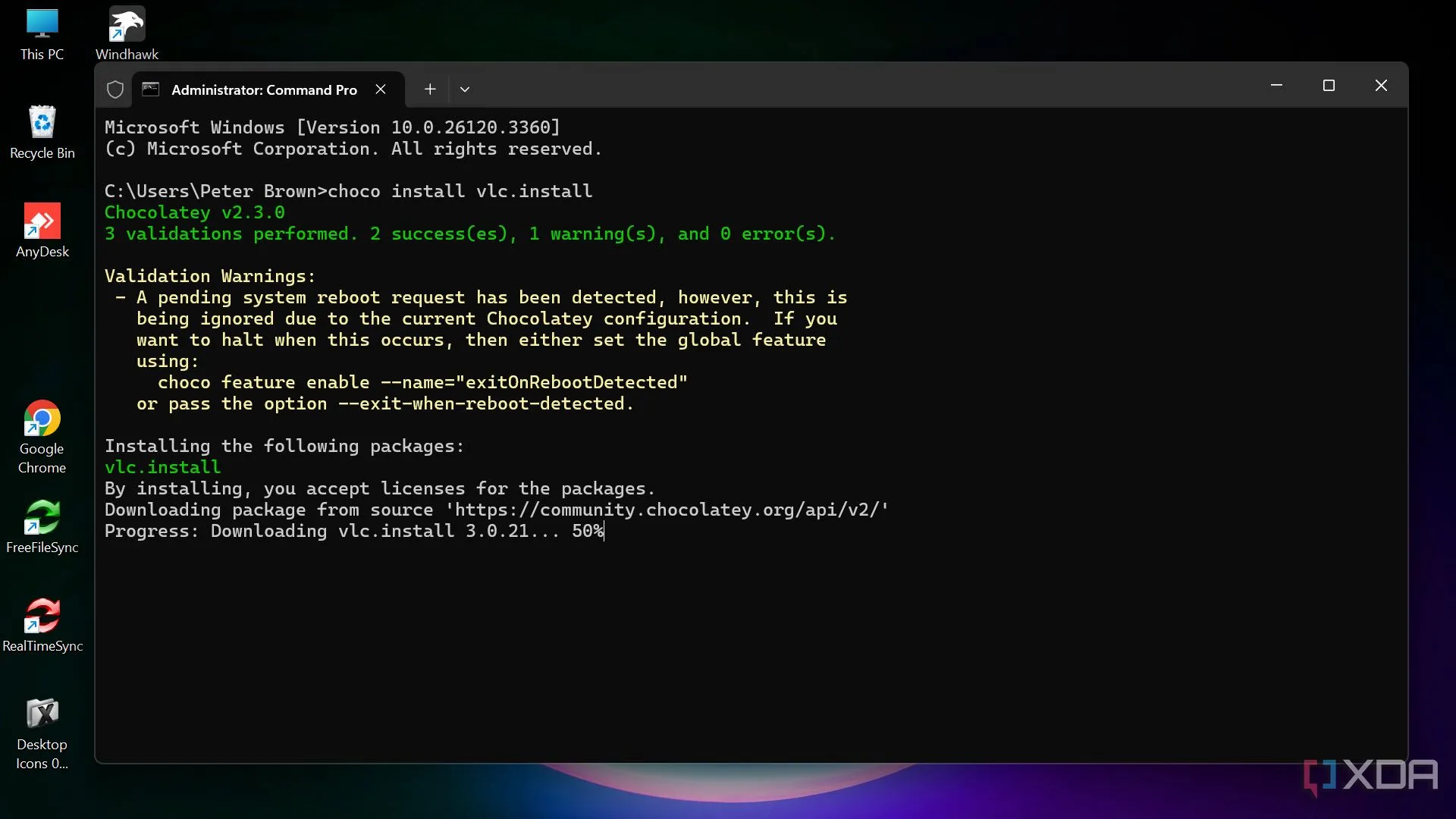Viewport: 1456px width, 819px height.
Task: Click the green 'vlc.install' package name
Action: click(x=162, y=467)
